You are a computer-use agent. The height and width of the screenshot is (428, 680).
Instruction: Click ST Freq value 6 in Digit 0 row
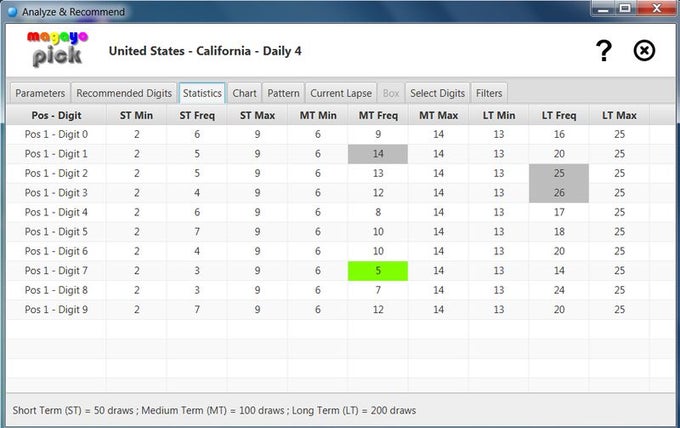point(197,134)
